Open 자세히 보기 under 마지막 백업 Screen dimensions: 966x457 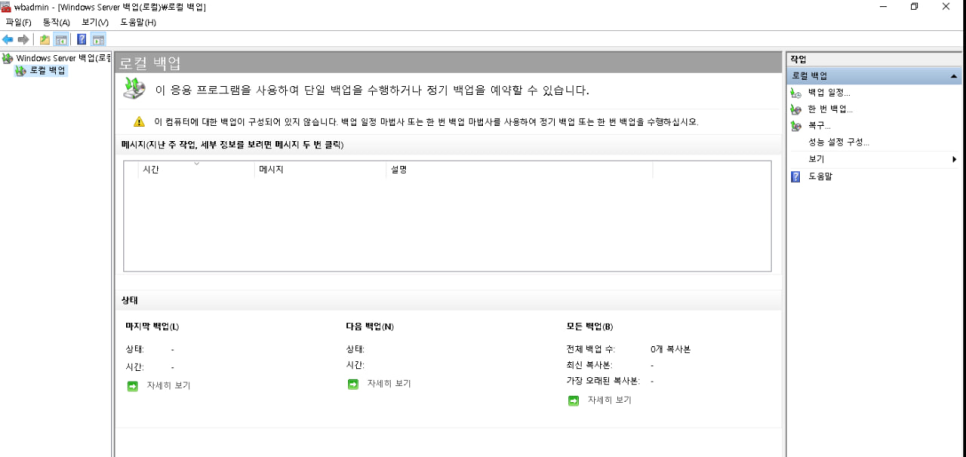(168, 385)
